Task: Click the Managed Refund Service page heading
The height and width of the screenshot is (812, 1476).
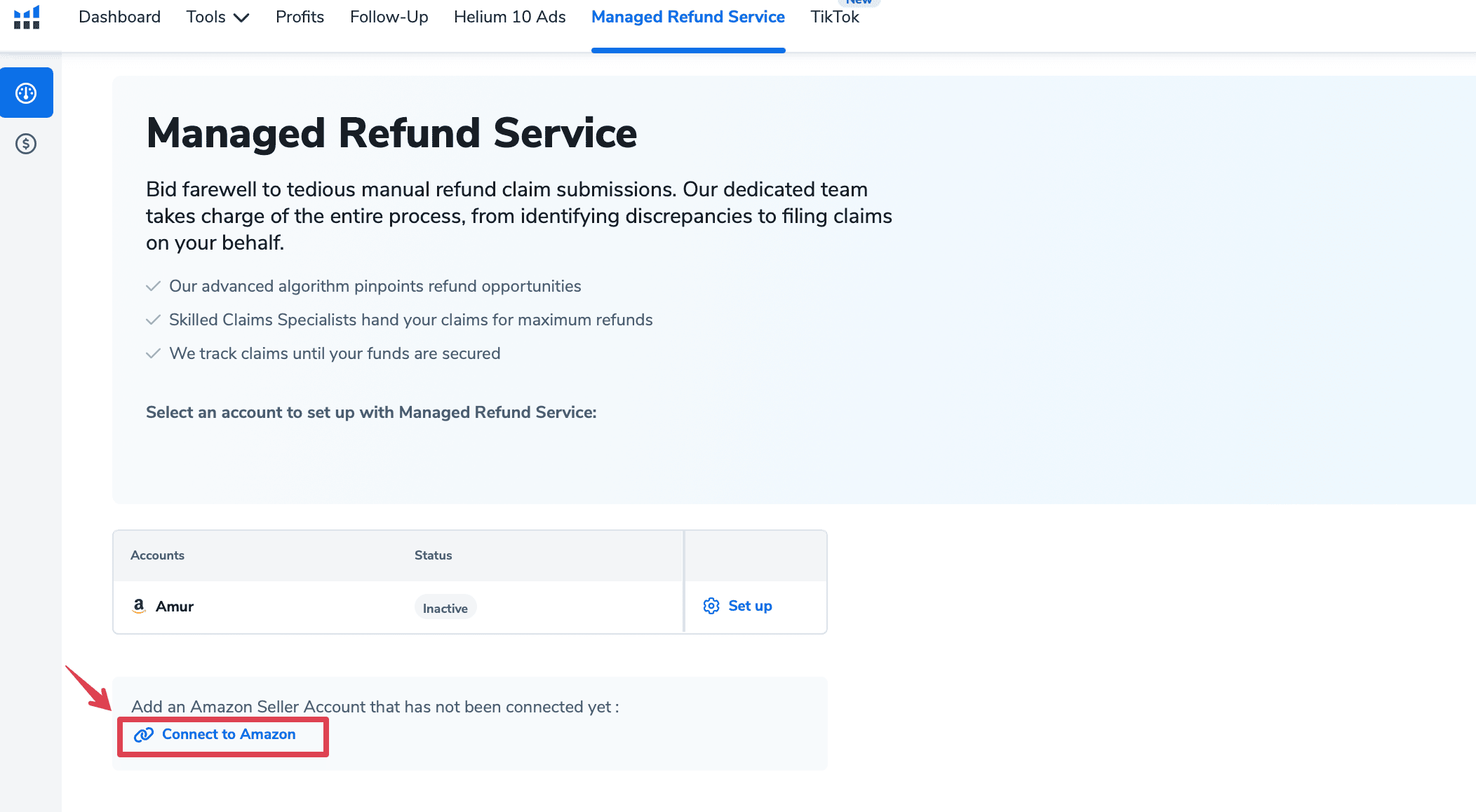Action: click(391, 133)
